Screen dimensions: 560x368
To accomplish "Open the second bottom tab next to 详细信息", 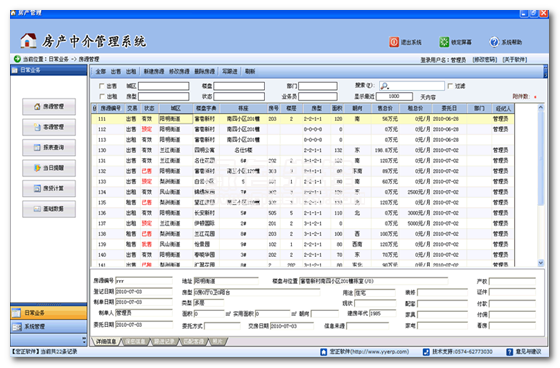I will pos(135,342).
